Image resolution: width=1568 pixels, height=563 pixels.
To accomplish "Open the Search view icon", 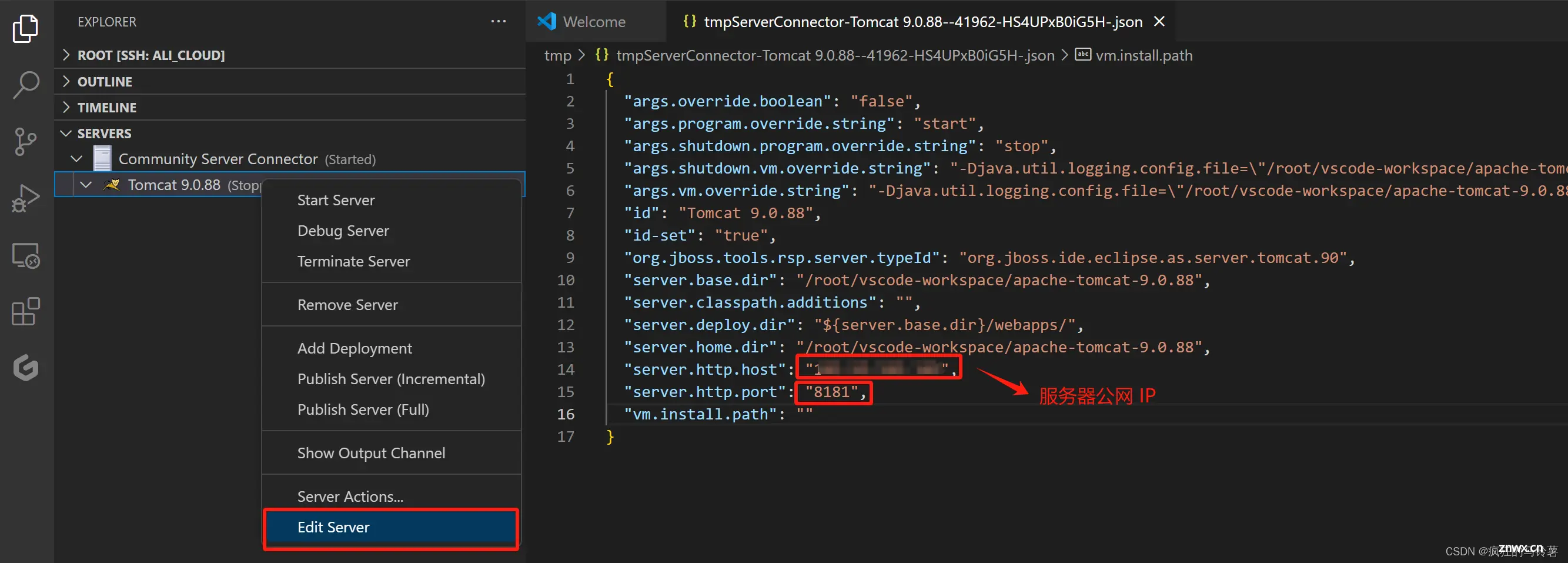I will tap(25, 85).
